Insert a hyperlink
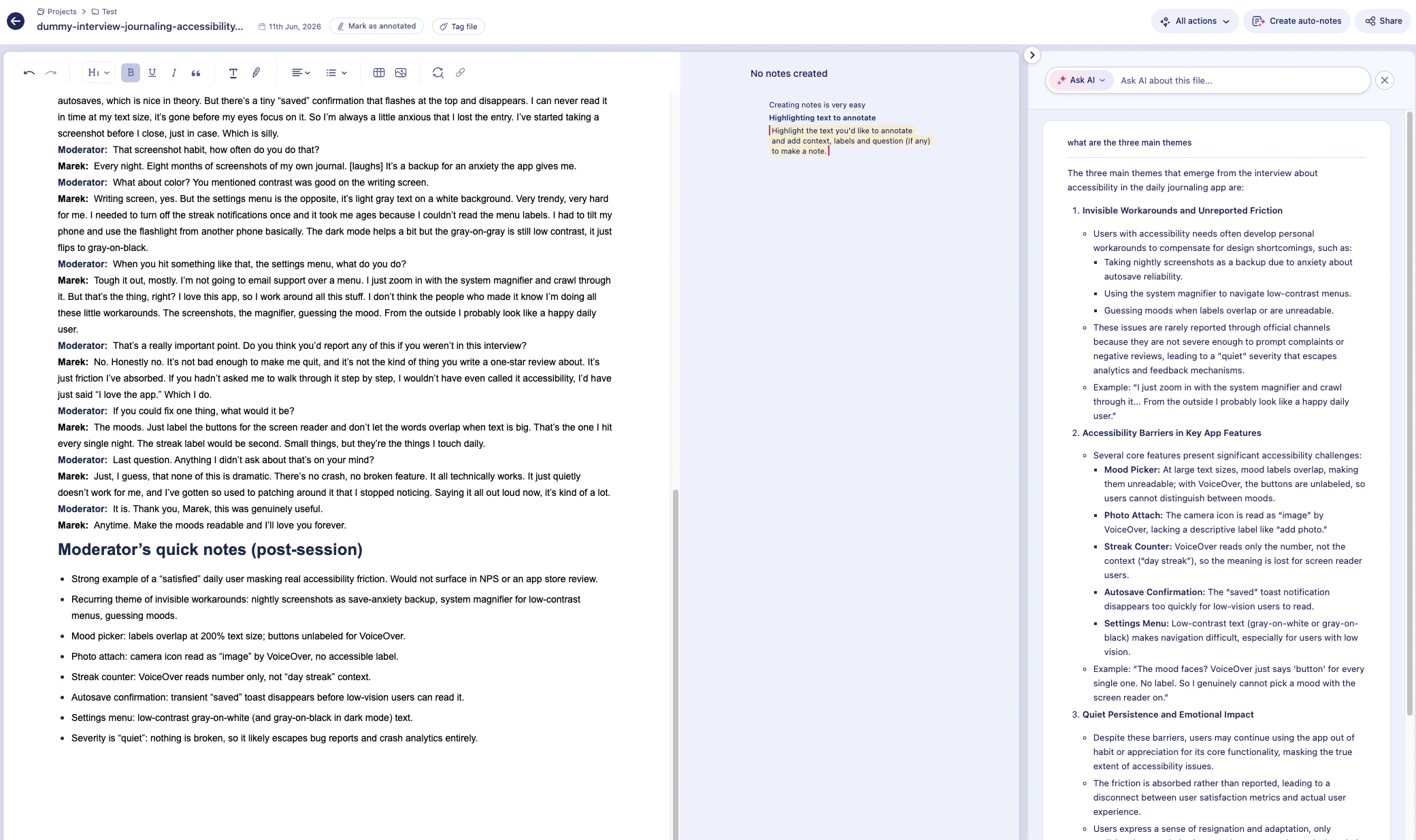 (460, 73)
